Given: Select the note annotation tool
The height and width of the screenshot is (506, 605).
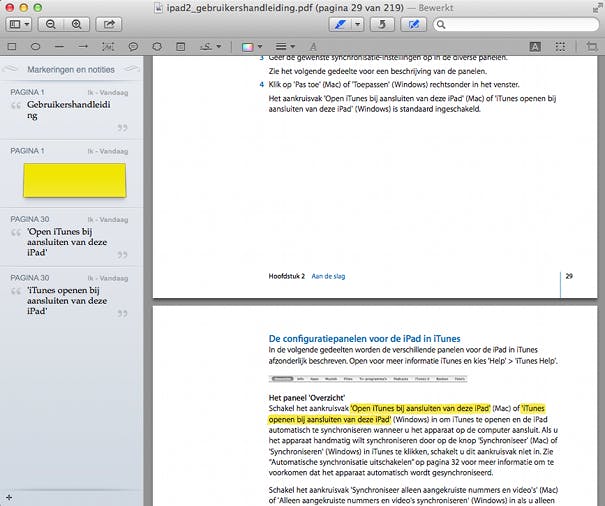Looking at the screenshot, I should 181,47.
